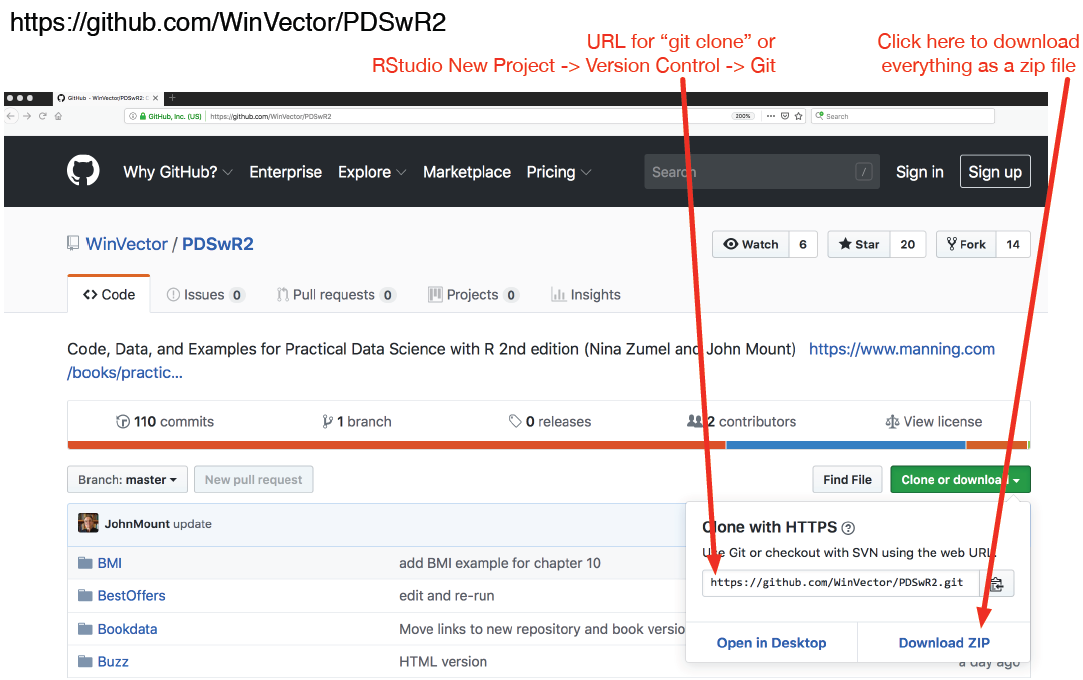Click JohnMount's avatar thumbnail

88,523
